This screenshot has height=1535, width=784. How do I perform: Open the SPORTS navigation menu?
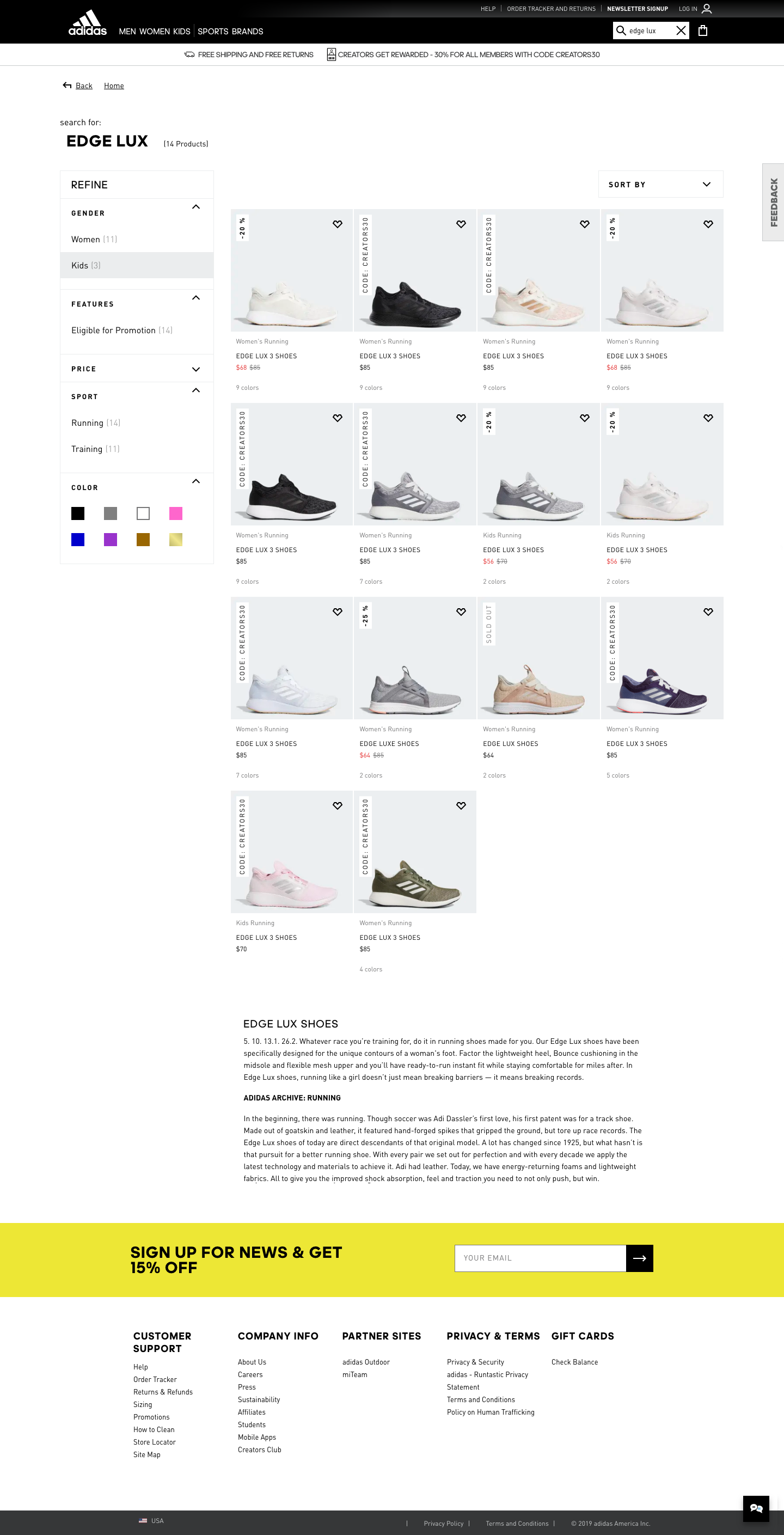pos(213,31)
